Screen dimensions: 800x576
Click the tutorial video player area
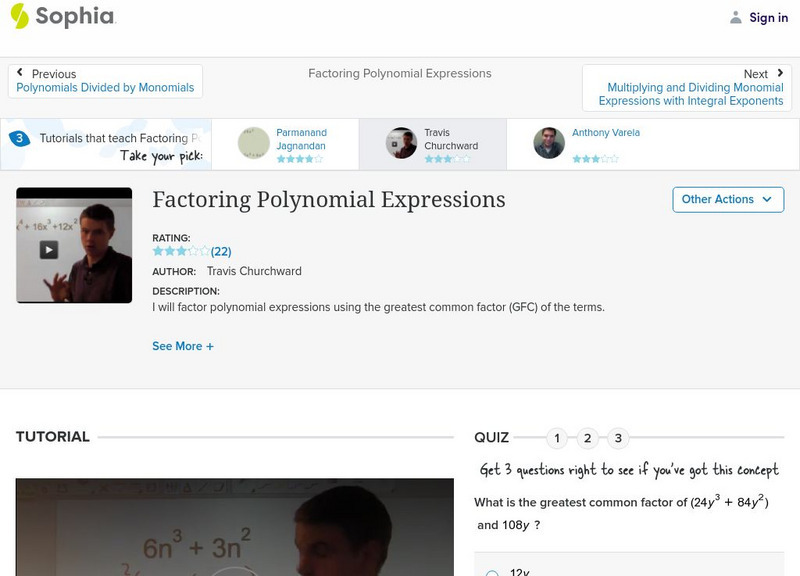[234, 530]
